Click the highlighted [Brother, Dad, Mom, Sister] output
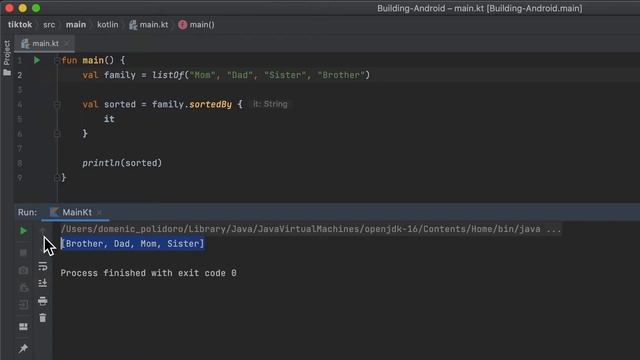 point(132,244)
